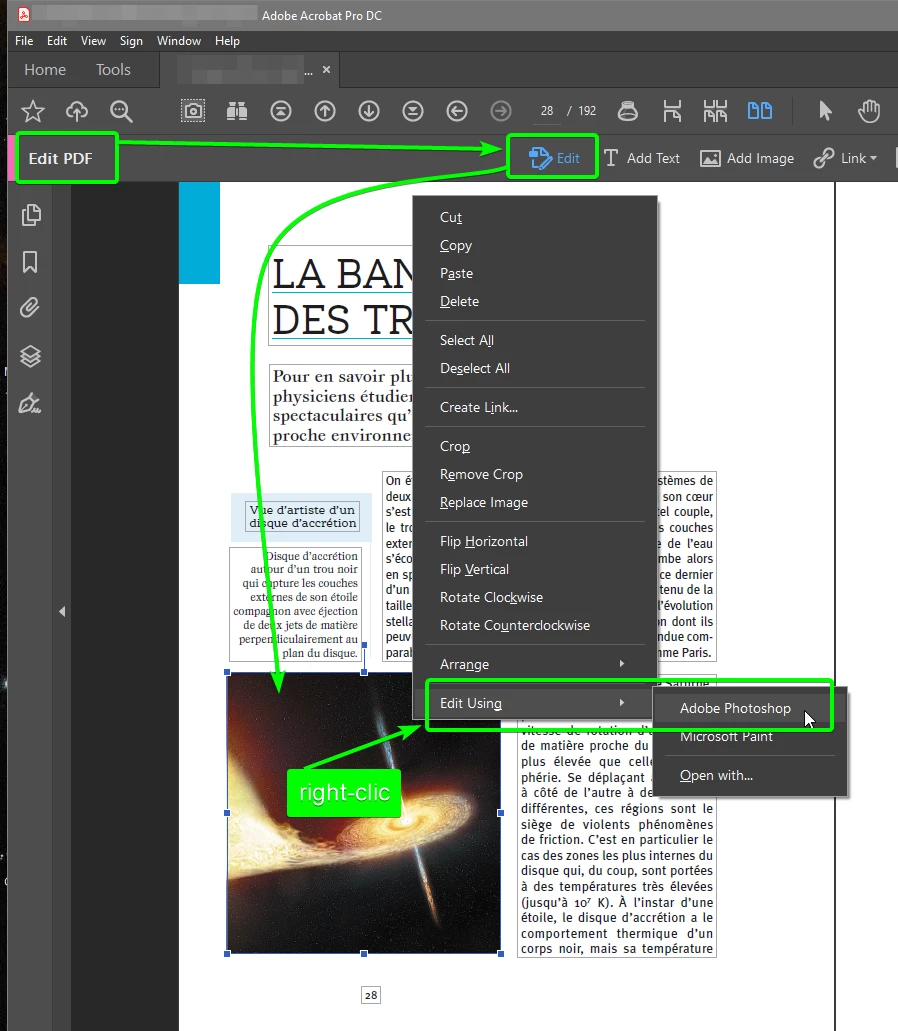This screenshot has height=1031, width=898.
Task: Choose Cut from context menu
Action: pos(535,218)
